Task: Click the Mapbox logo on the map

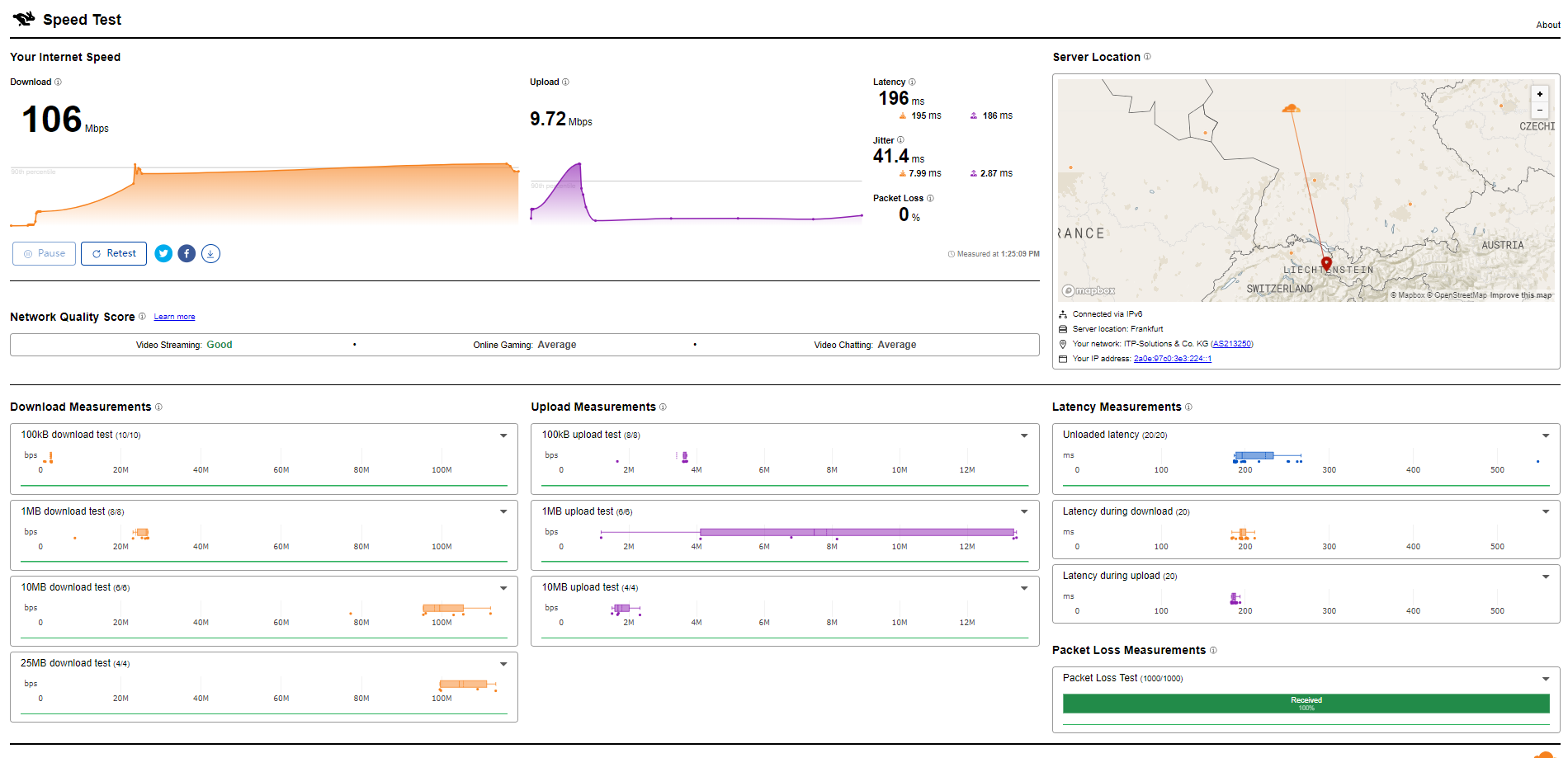Action: (1089, 290)
